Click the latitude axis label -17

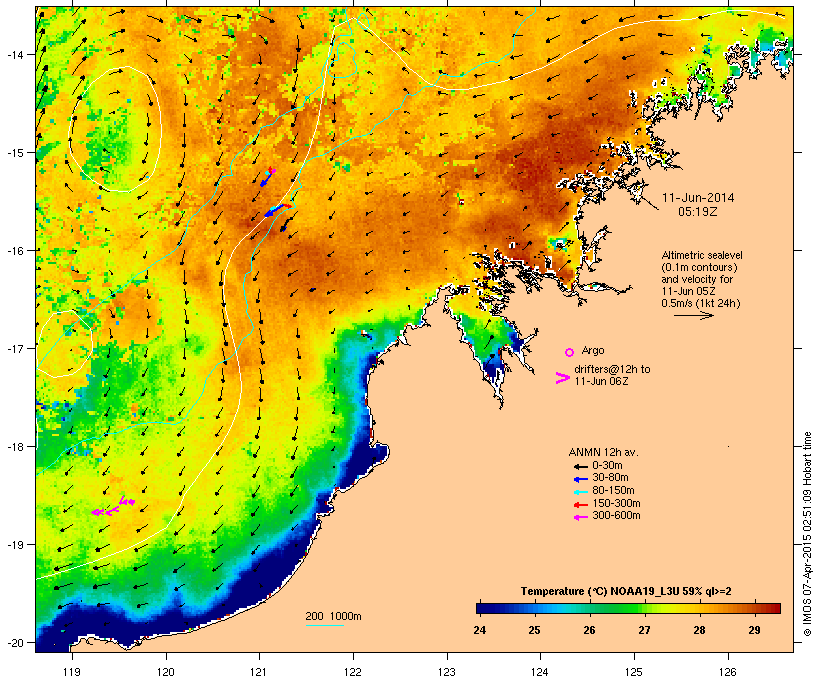15,348
